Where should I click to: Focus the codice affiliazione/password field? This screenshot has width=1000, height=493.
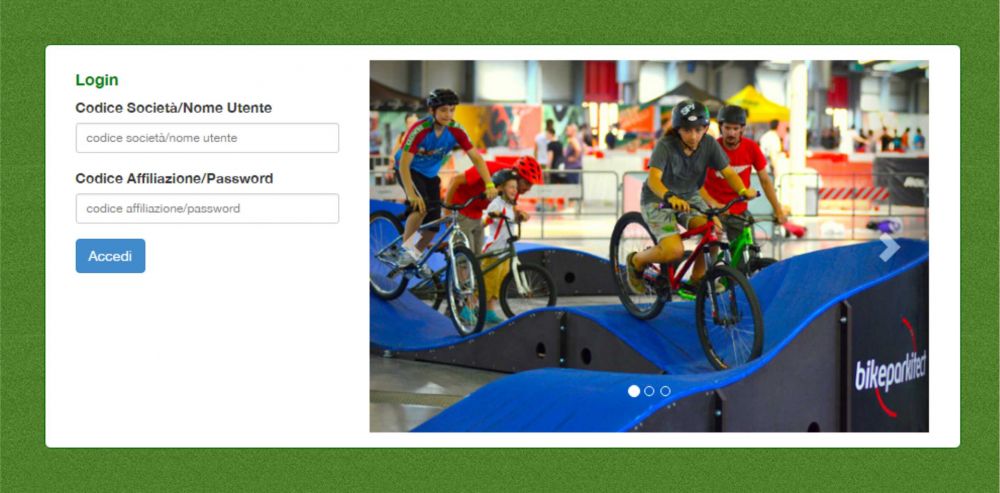[207, 209]
